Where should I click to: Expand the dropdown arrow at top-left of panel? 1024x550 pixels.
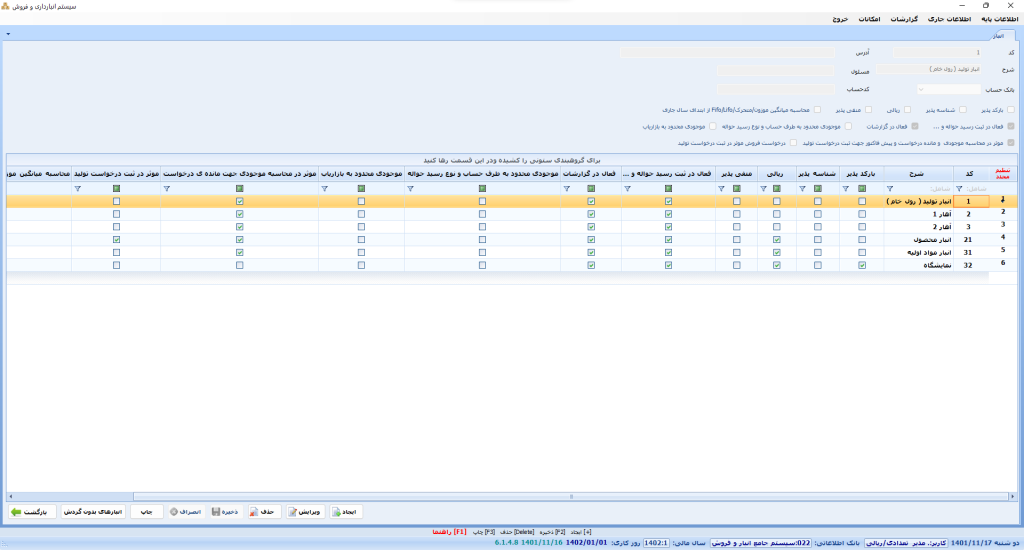point(8,34)
